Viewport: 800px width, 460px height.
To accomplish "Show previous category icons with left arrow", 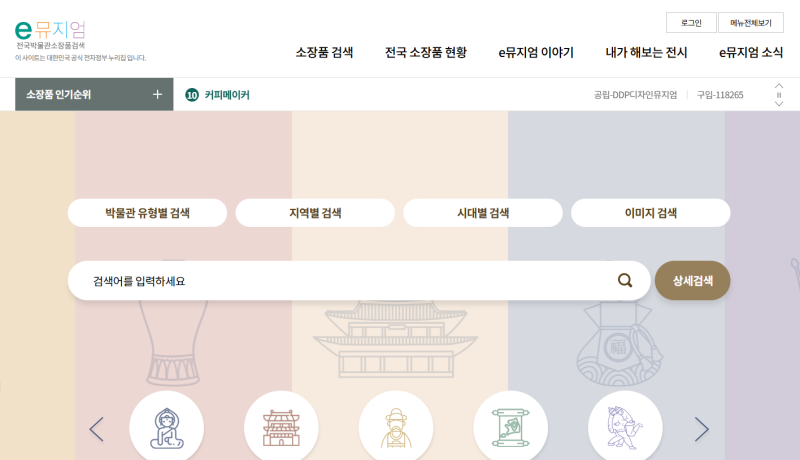I will pyautogui.click(x=96, y=429).
